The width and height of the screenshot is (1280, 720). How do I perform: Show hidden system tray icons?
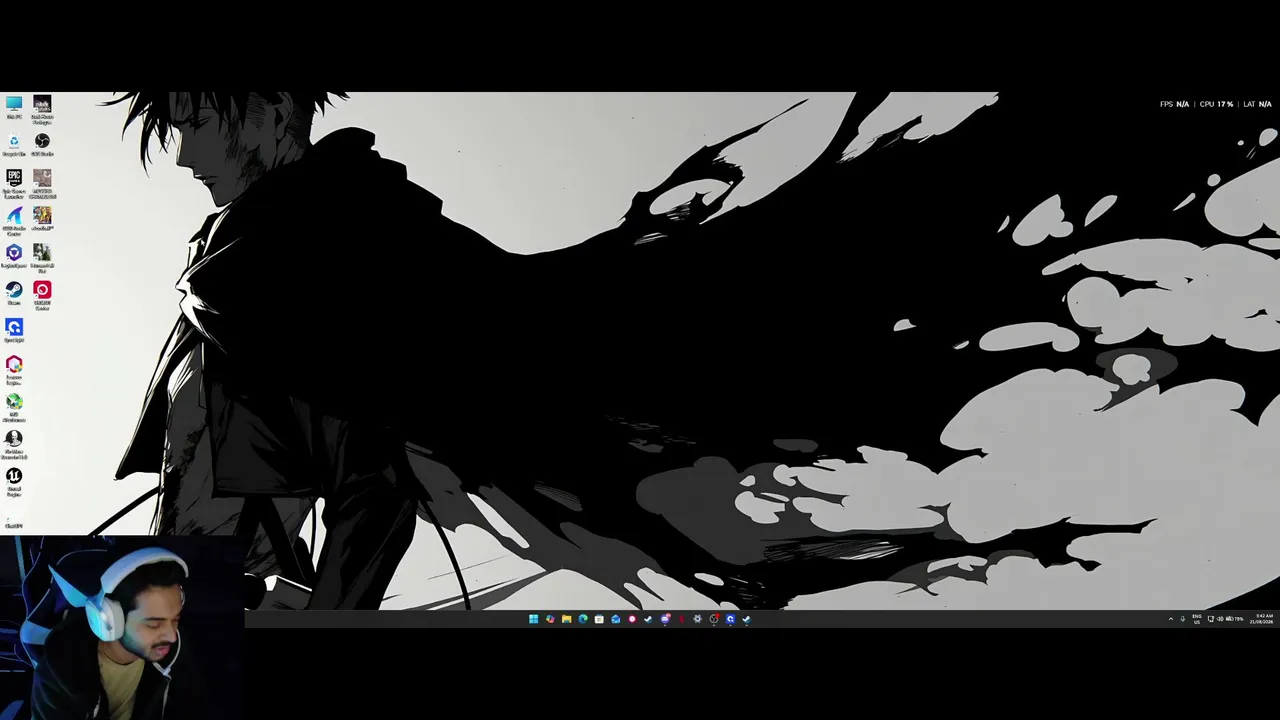click(1171, 619)
